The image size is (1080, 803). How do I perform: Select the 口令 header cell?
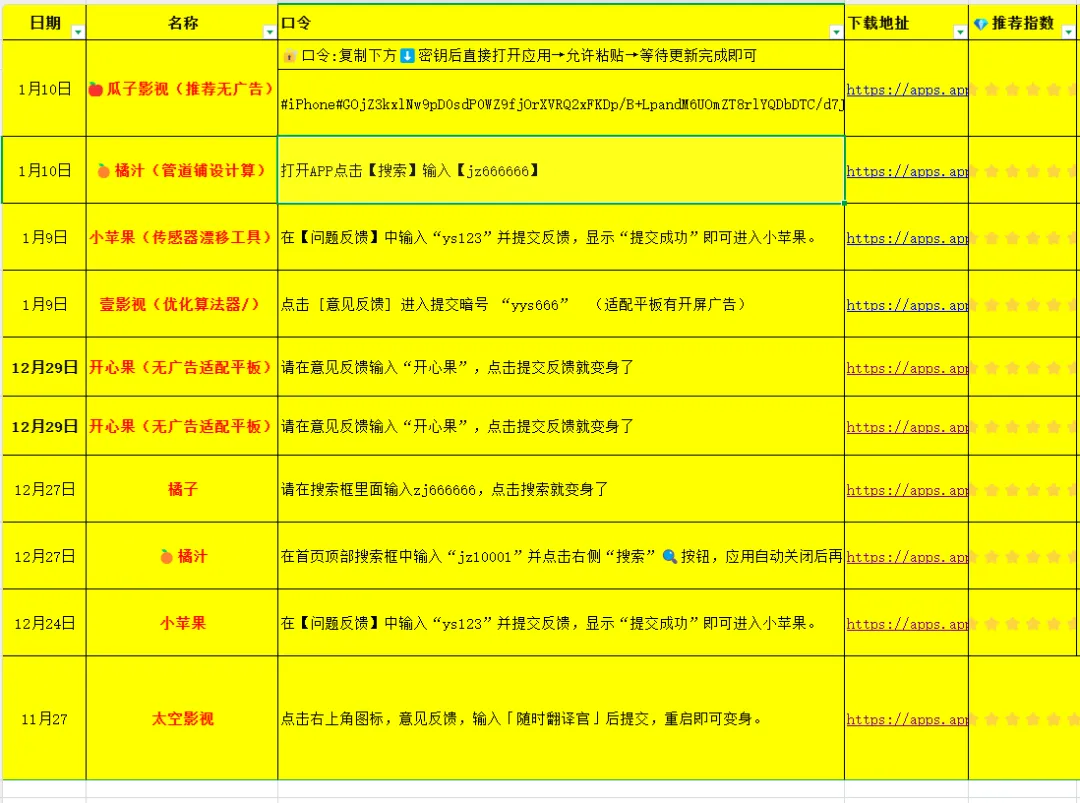[561, 22]
